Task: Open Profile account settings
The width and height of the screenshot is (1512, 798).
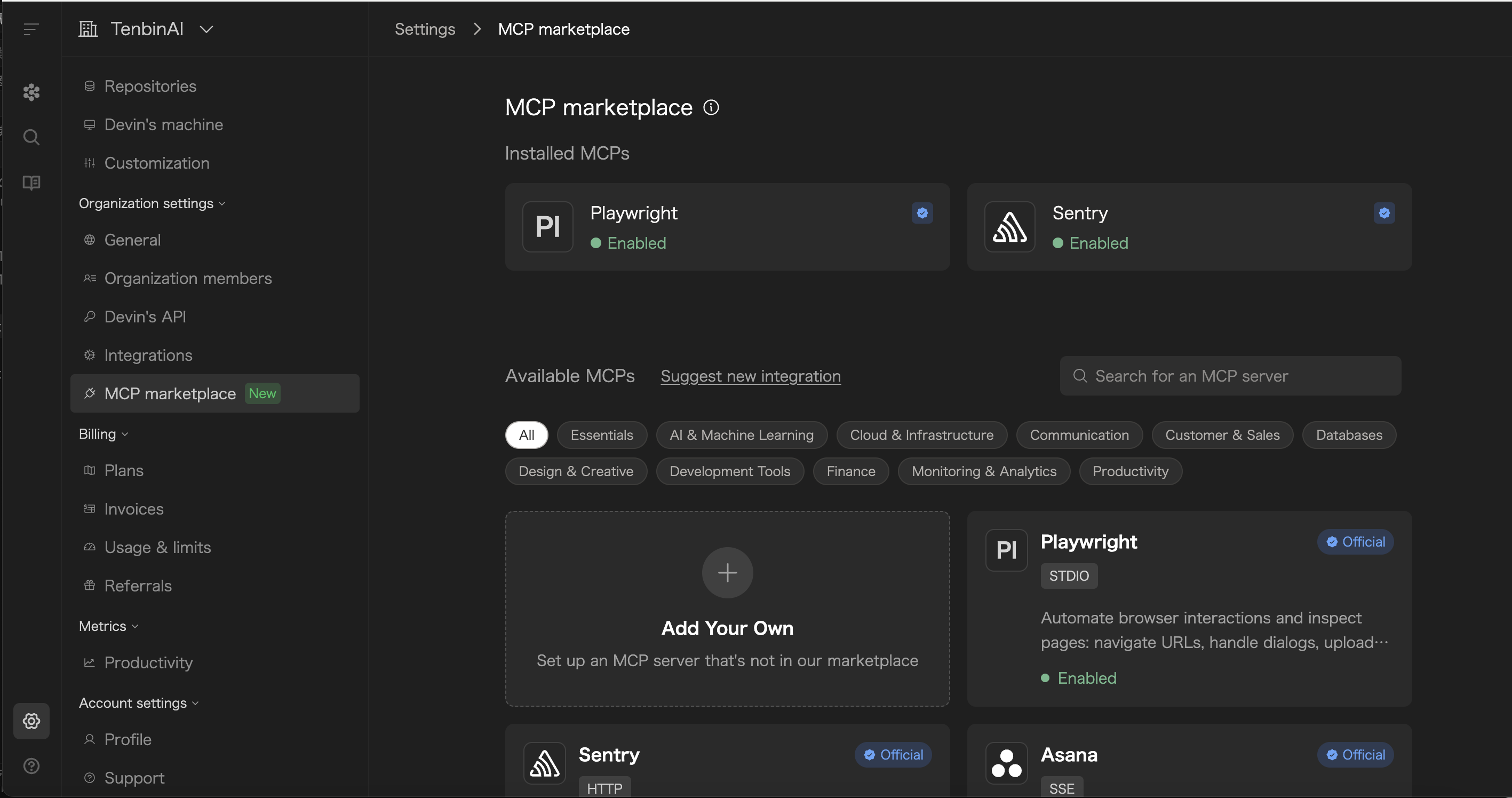Action: 215,739
